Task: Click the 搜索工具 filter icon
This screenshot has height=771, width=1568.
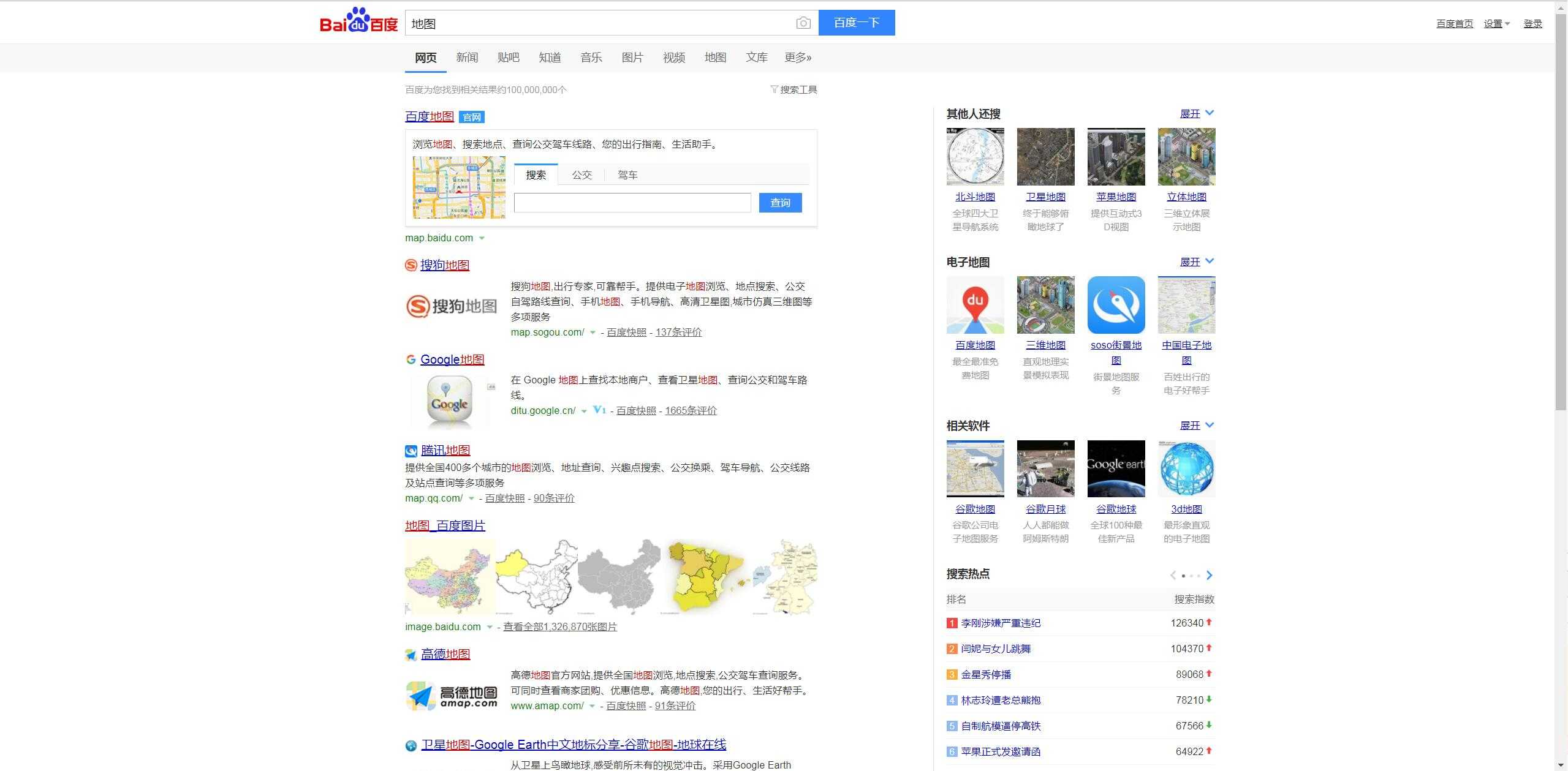Action: click(774, 89)
